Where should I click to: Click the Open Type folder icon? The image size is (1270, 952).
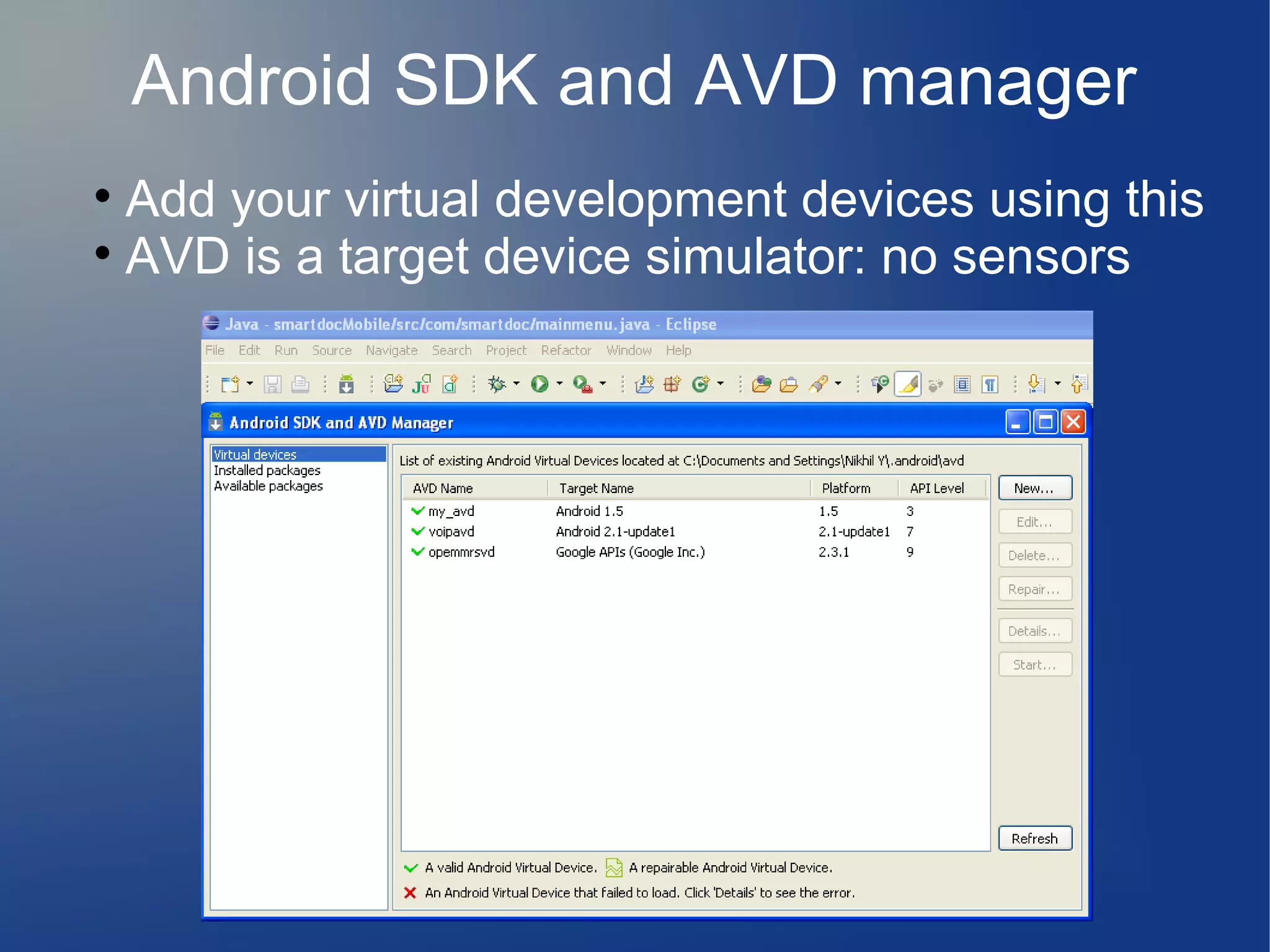pos(762,385)
